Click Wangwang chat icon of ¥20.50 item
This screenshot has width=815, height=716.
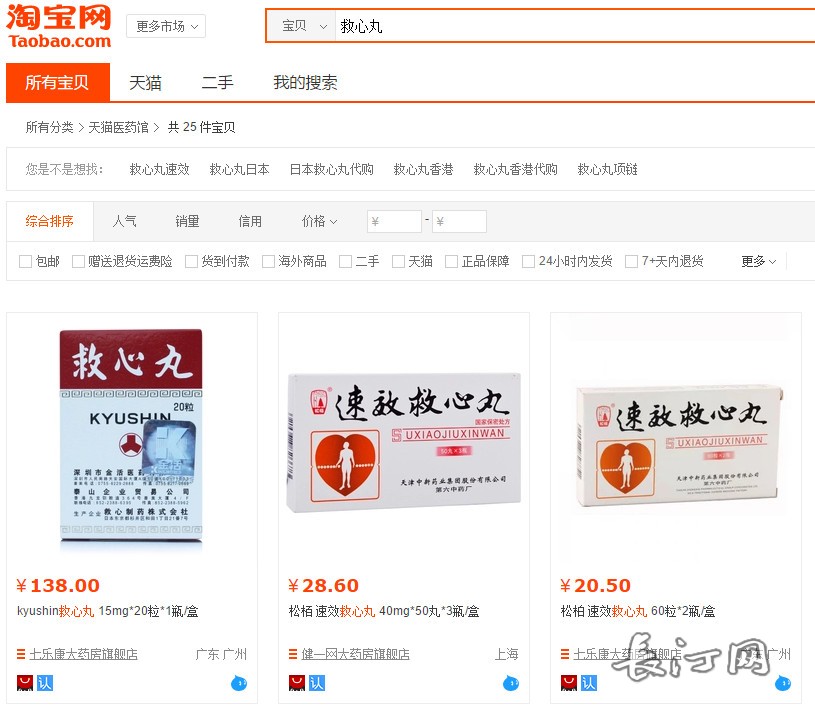(783, 683)
